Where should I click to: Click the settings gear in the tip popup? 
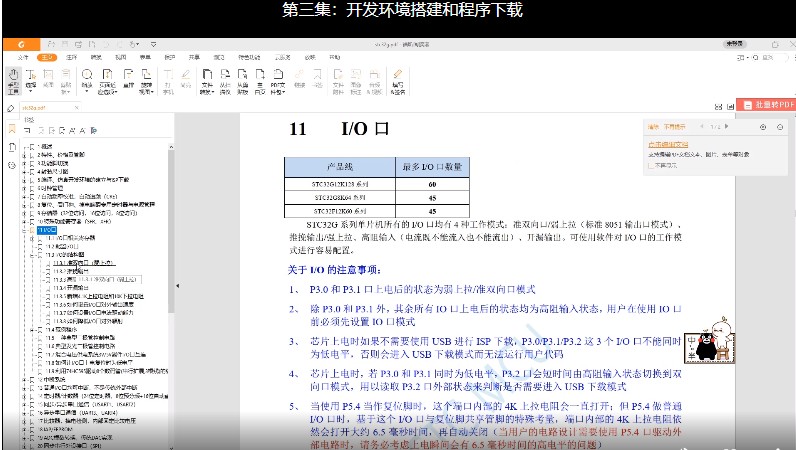point(762,127)
